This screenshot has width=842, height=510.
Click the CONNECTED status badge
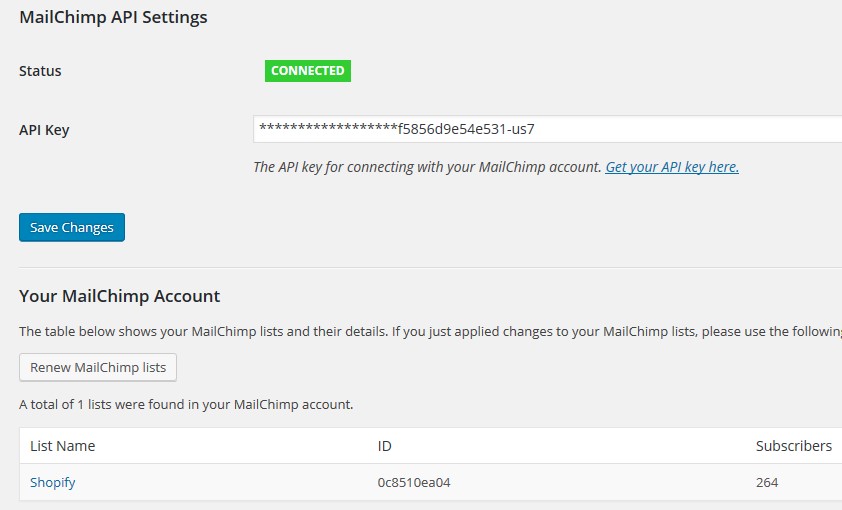[x=308, y=71]
